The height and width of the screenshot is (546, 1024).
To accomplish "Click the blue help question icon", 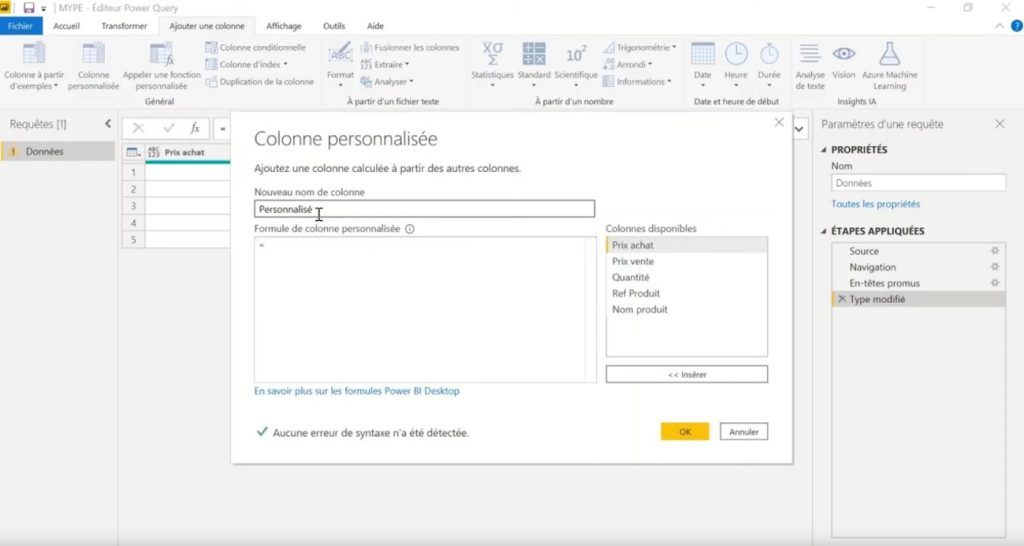I will coord(1017,26).
